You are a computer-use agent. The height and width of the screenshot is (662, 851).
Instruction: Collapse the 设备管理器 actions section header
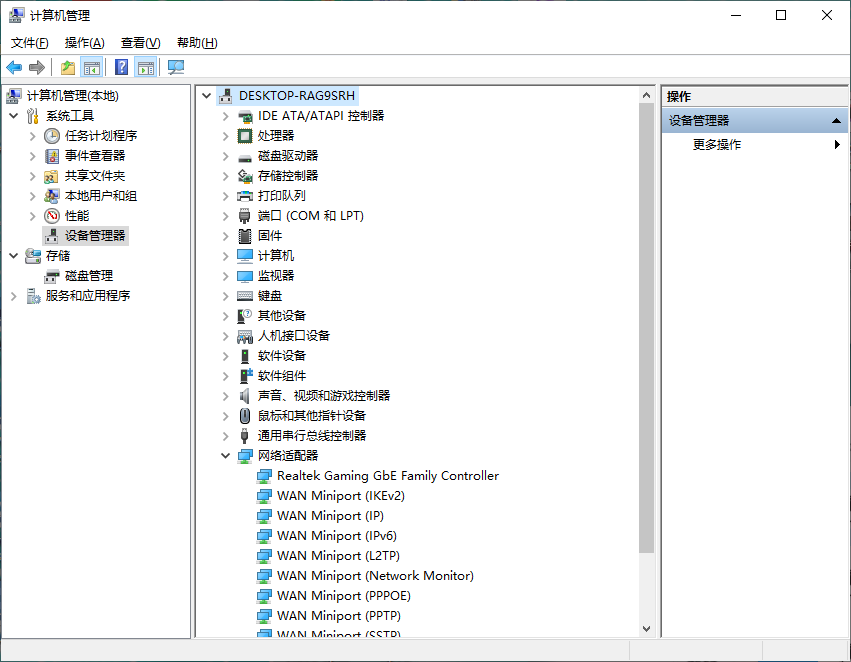tap(837, 121)
